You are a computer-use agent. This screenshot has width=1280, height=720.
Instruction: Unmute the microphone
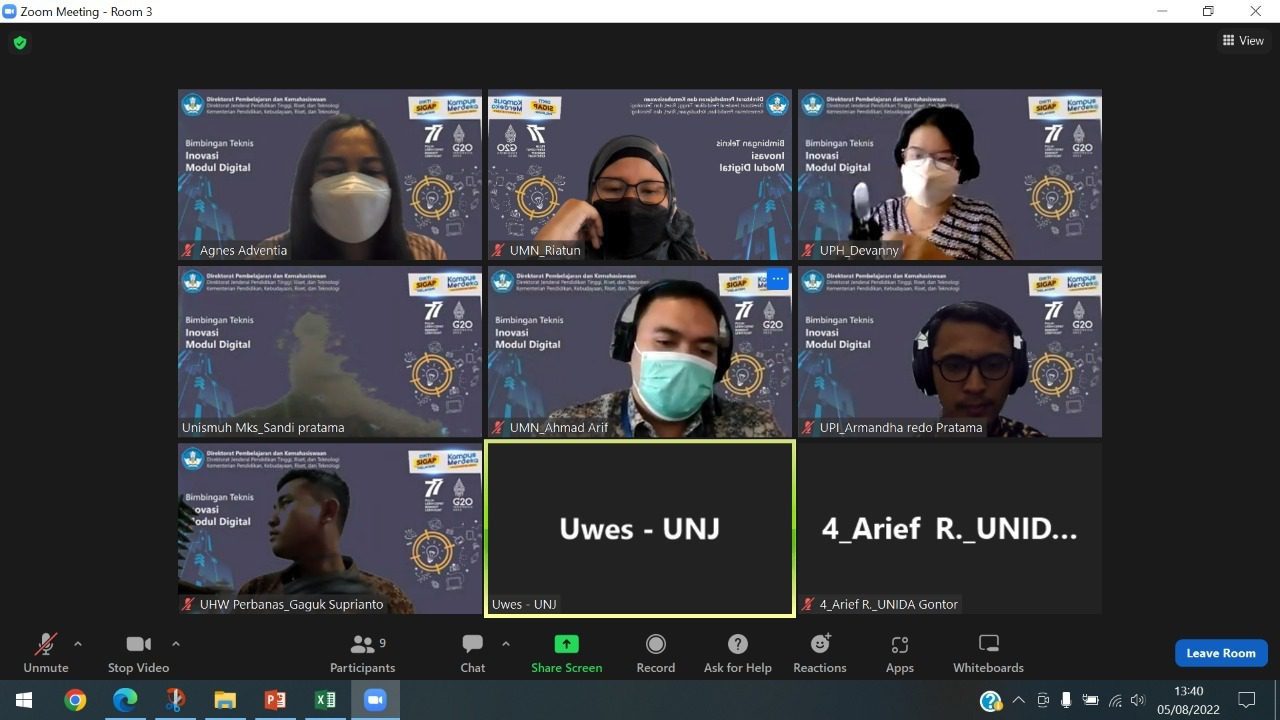[x=45, y=653]
